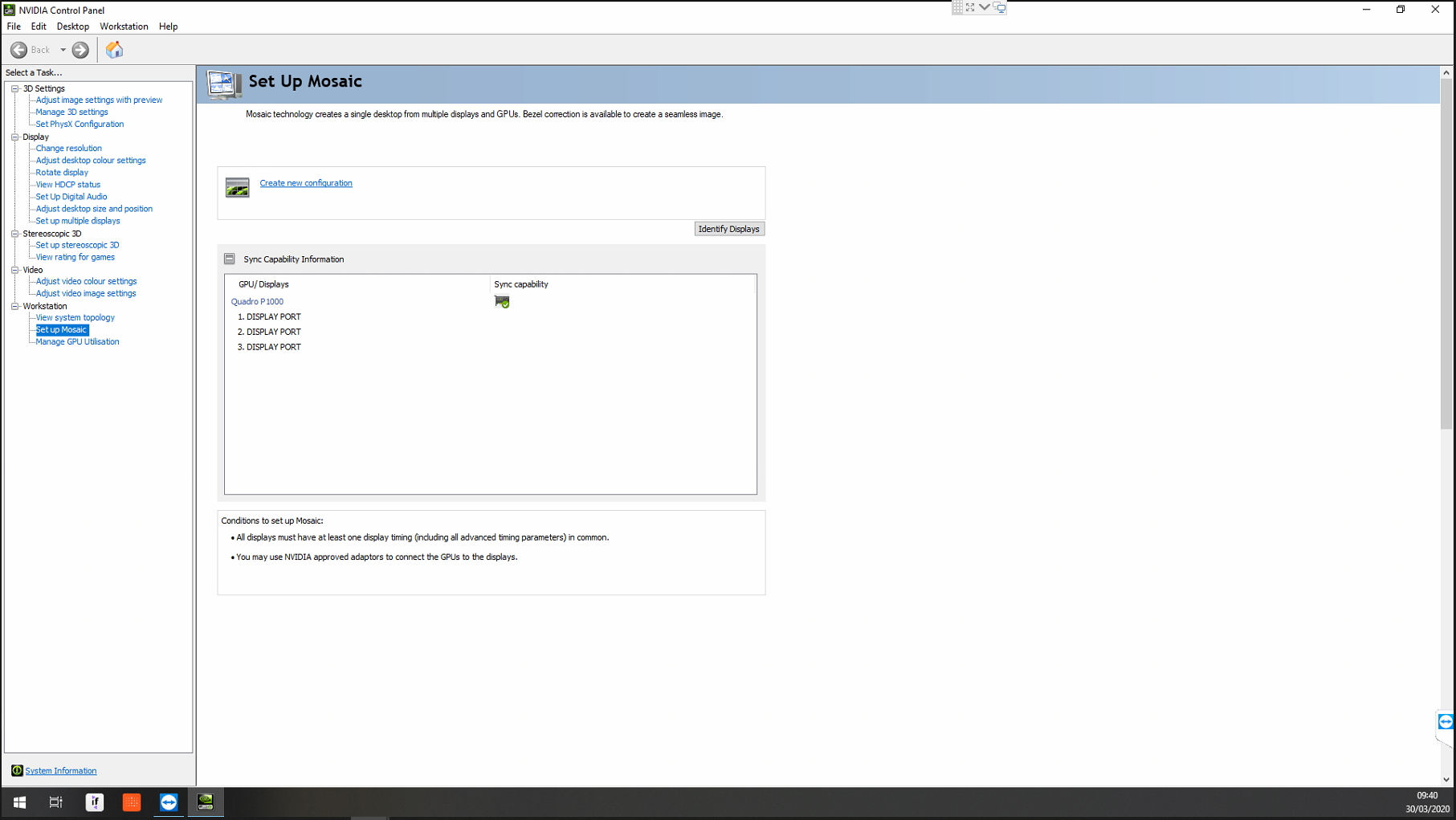Collapse Sync Capability Information section
The image size is (1456, 820).
(230, 259)
